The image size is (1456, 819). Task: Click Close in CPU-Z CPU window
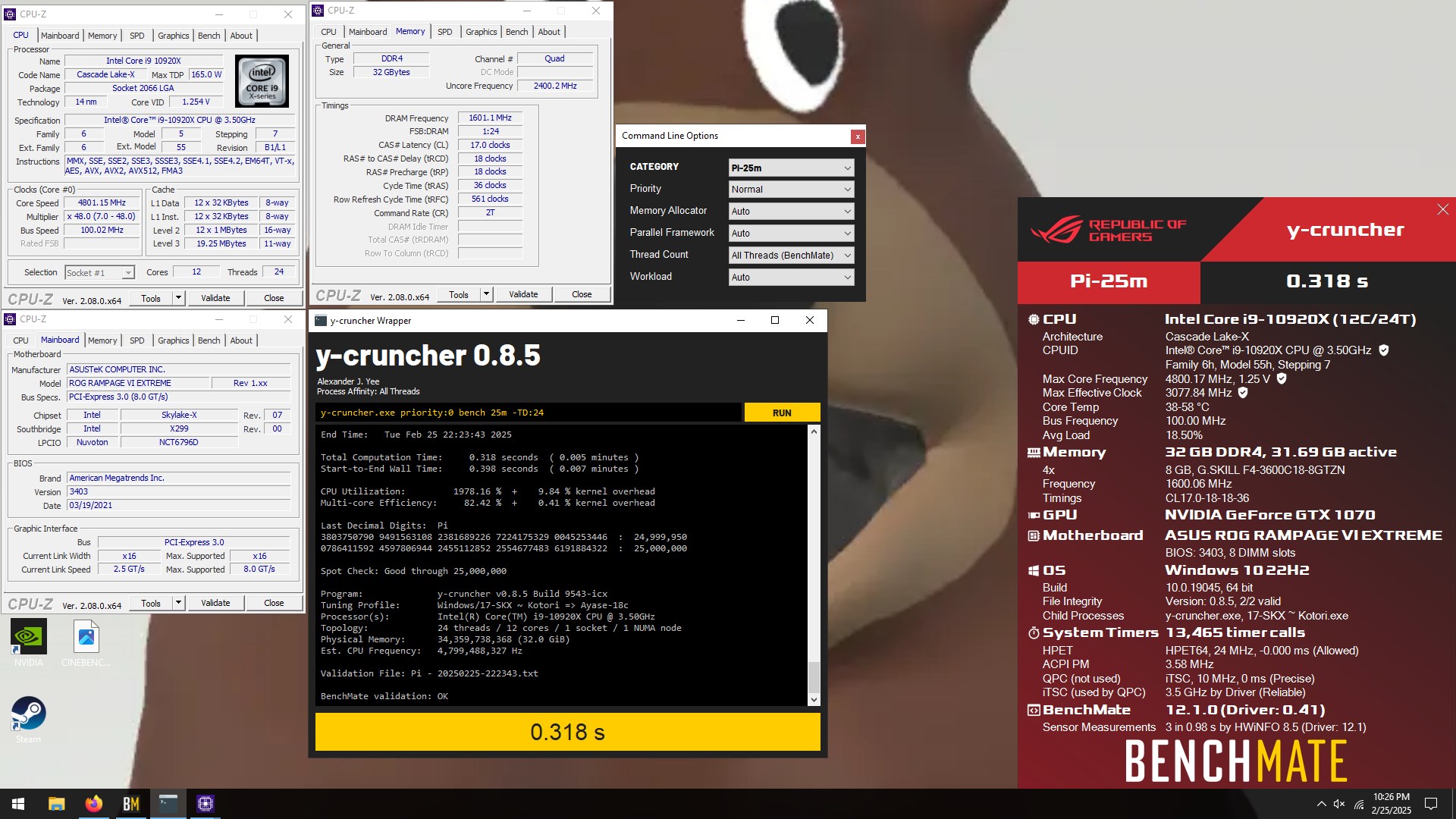pos(274,298)
